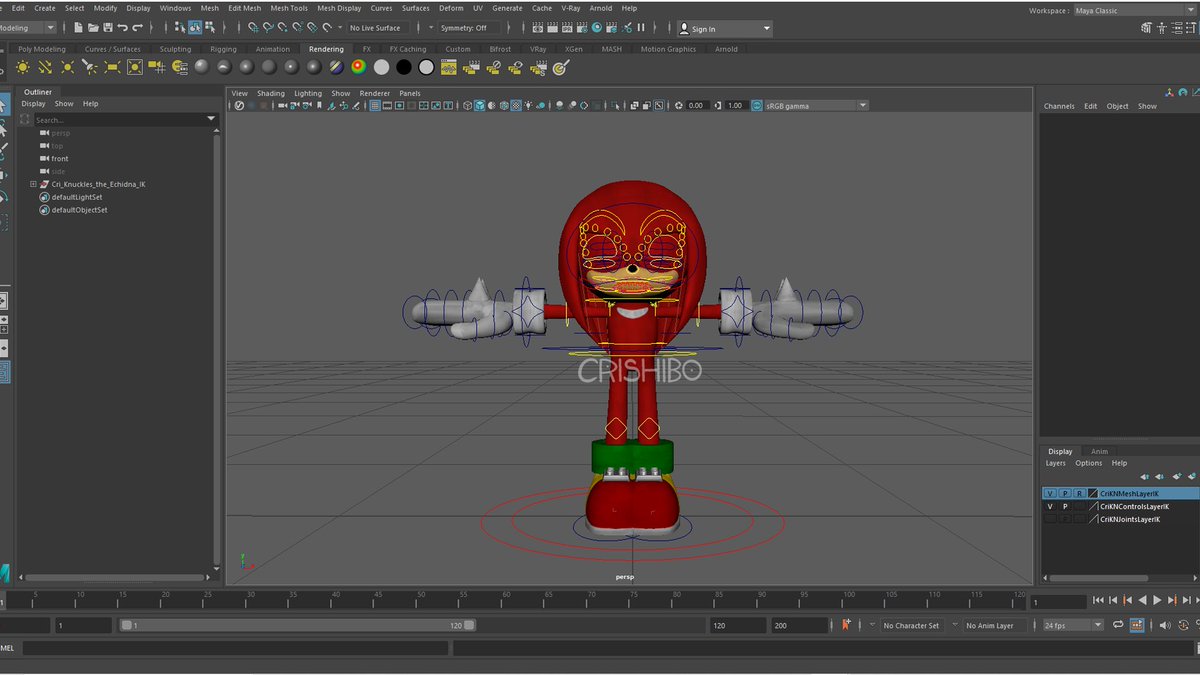
Task: Toggle playback P of CriKNMeshLayerIK
Action: click(1065, 494)
